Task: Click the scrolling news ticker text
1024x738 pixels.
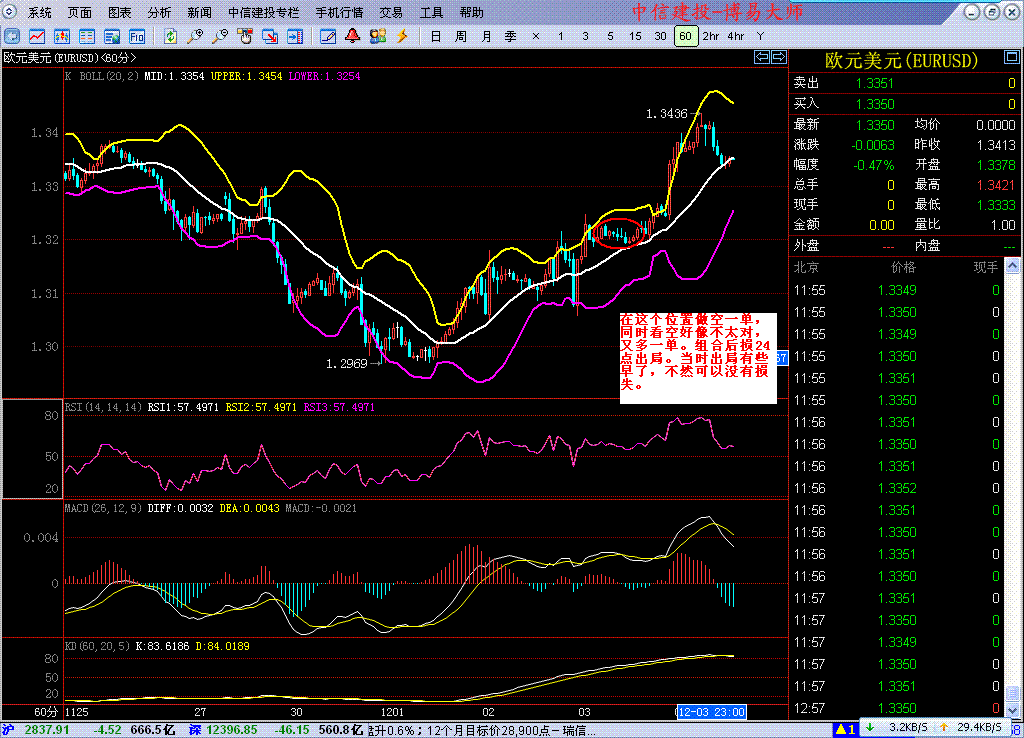Action: 482,730
